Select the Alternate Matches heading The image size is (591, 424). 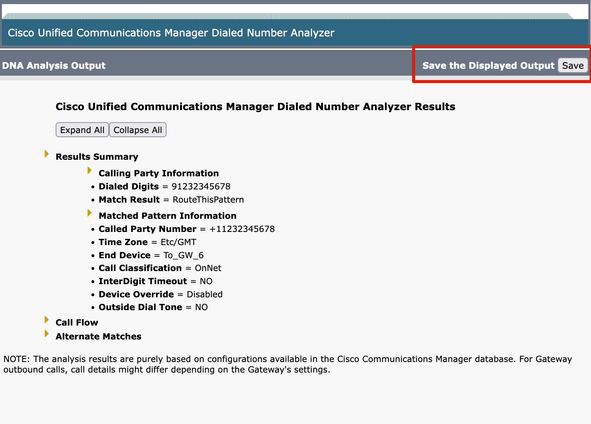(98, 337)
